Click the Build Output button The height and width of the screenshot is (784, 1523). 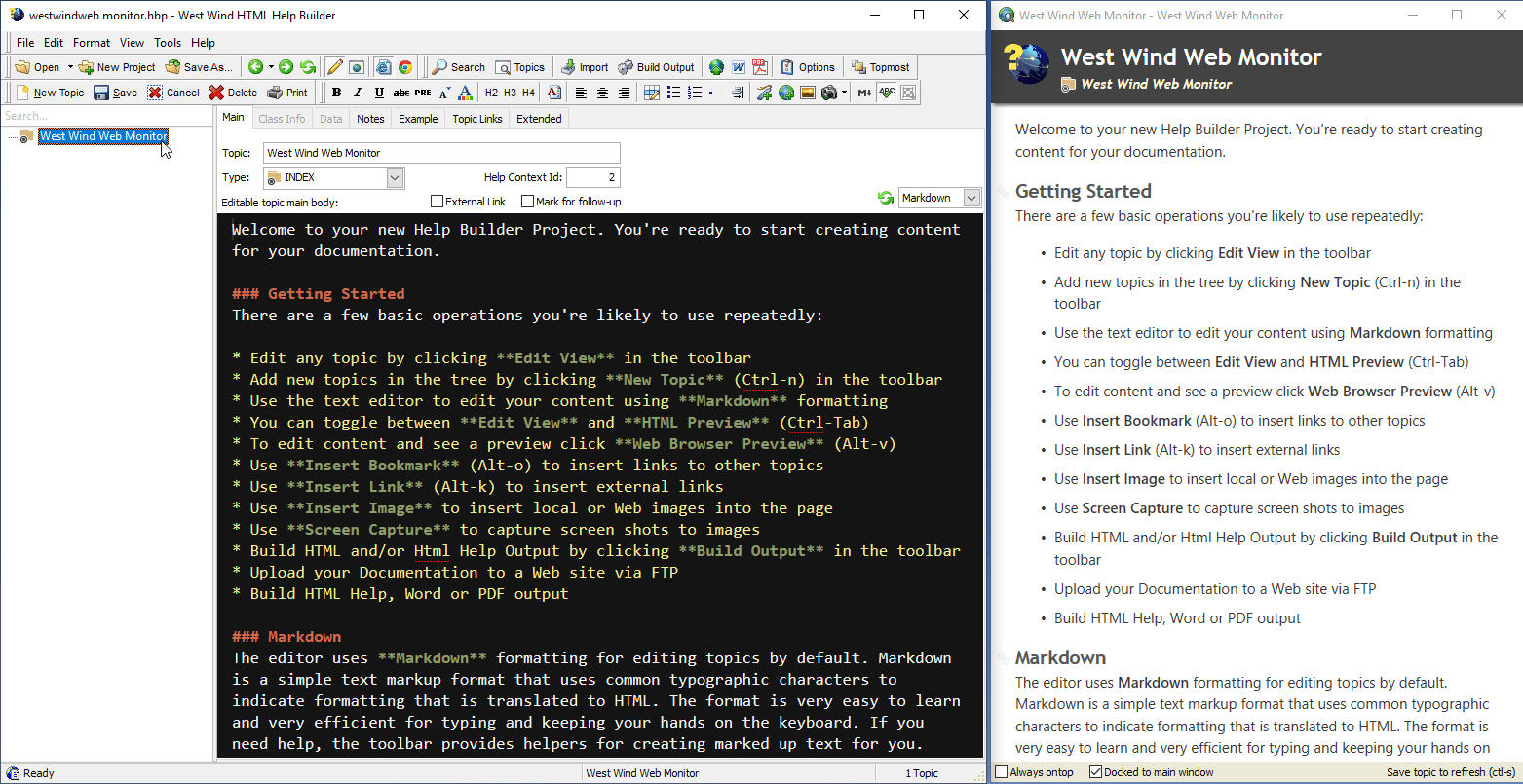(657, 67)
